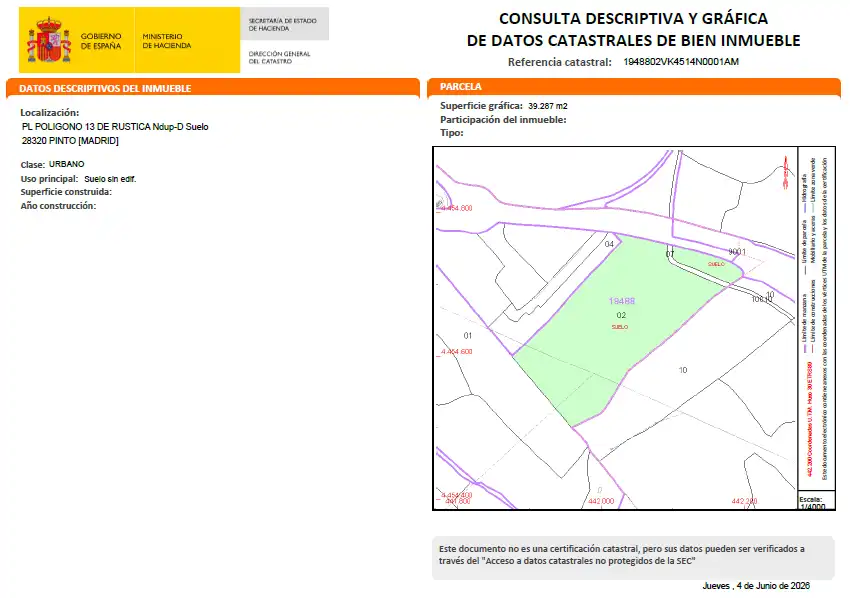Click block number '19488' on the map

point(621,301)
